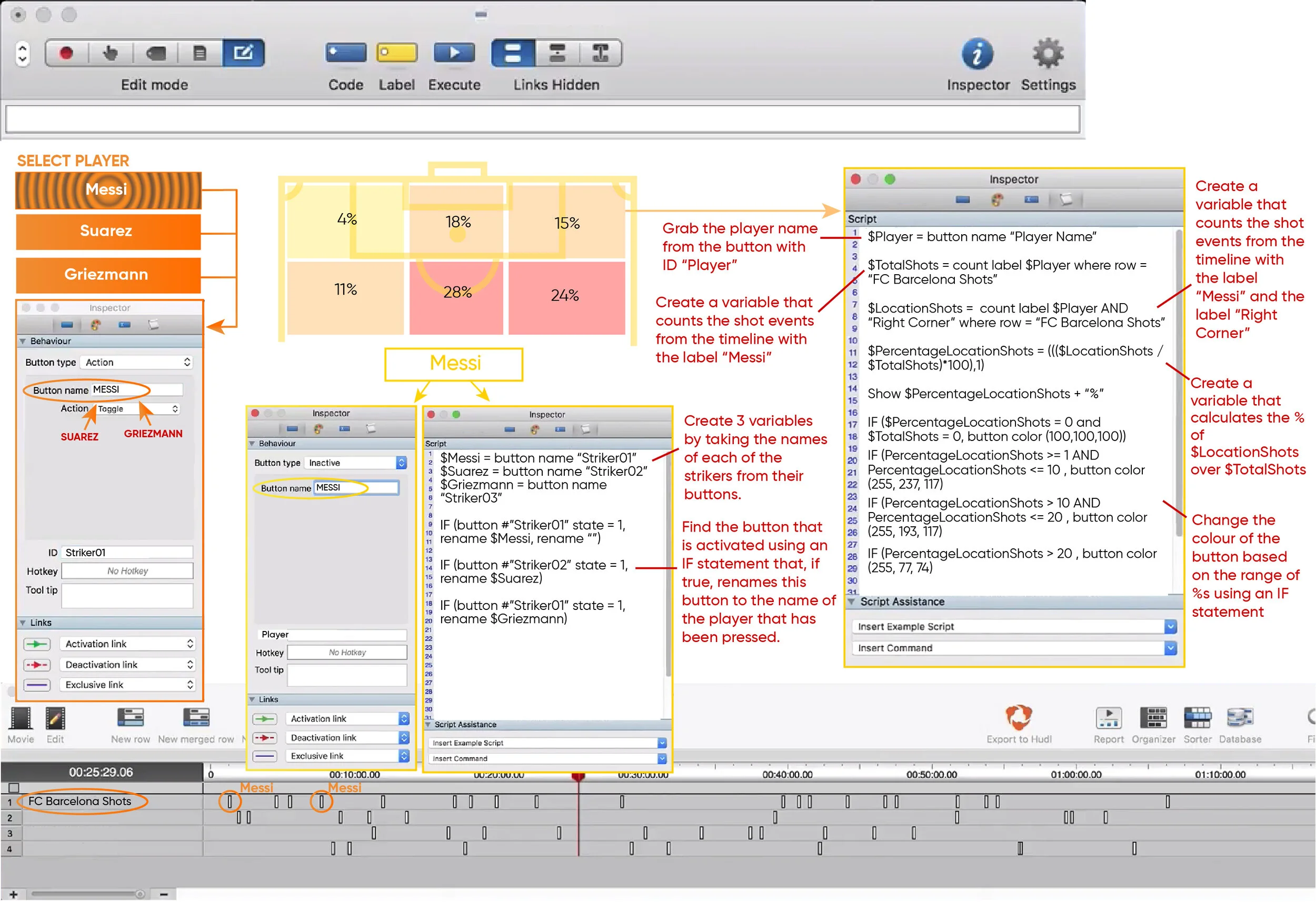Select the Edit mode pencil icon
The width and height of the screenshot is (1316, 902).
[x=243, y=53]
